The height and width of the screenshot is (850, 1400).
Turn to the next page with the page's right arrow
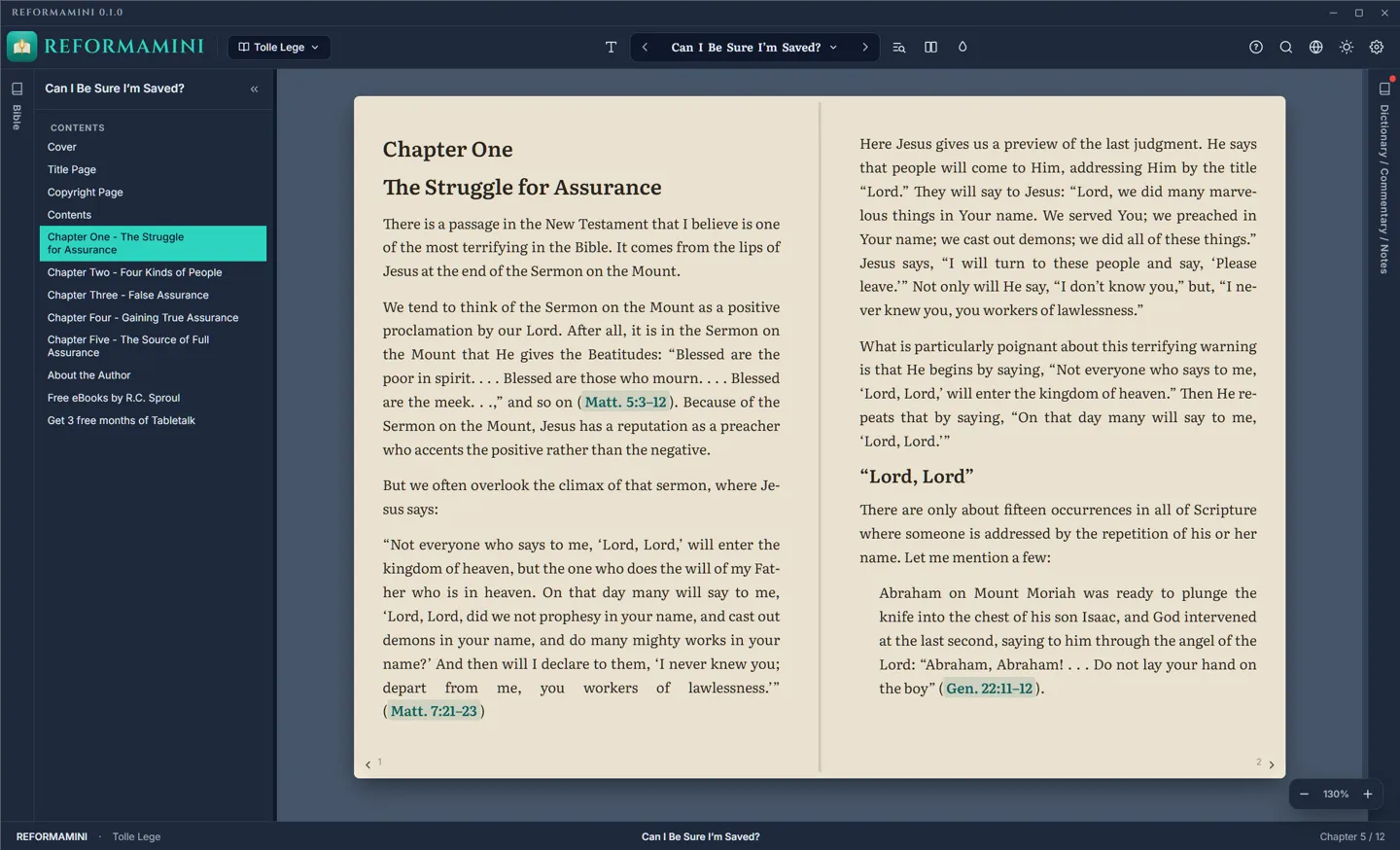[x=1272, y=765]
